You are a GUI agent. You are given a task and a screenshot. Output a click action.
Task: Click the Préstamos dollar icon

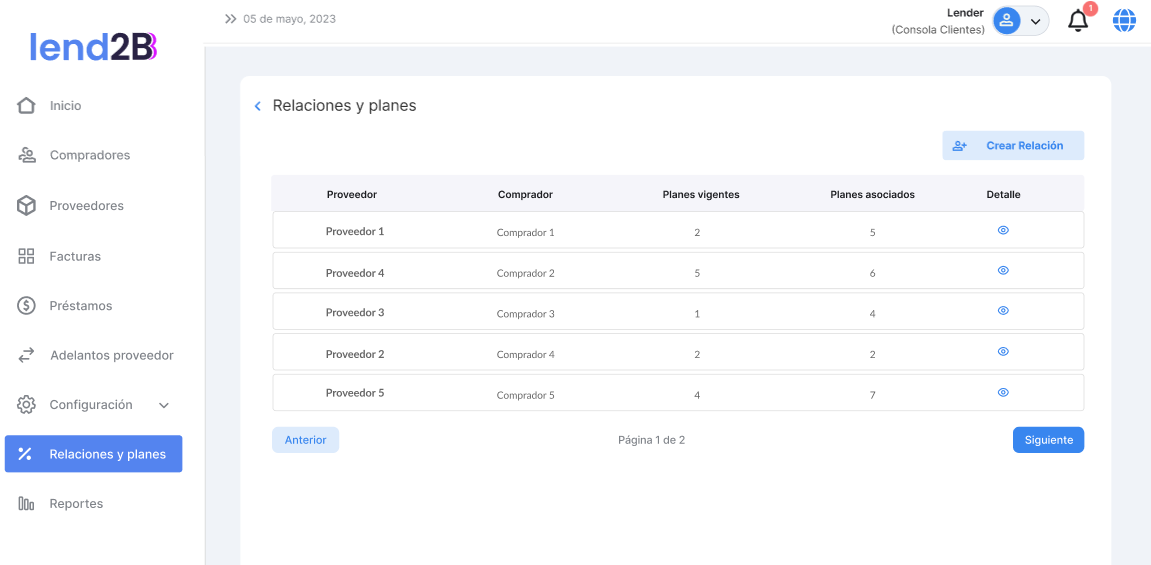(26, 306)
